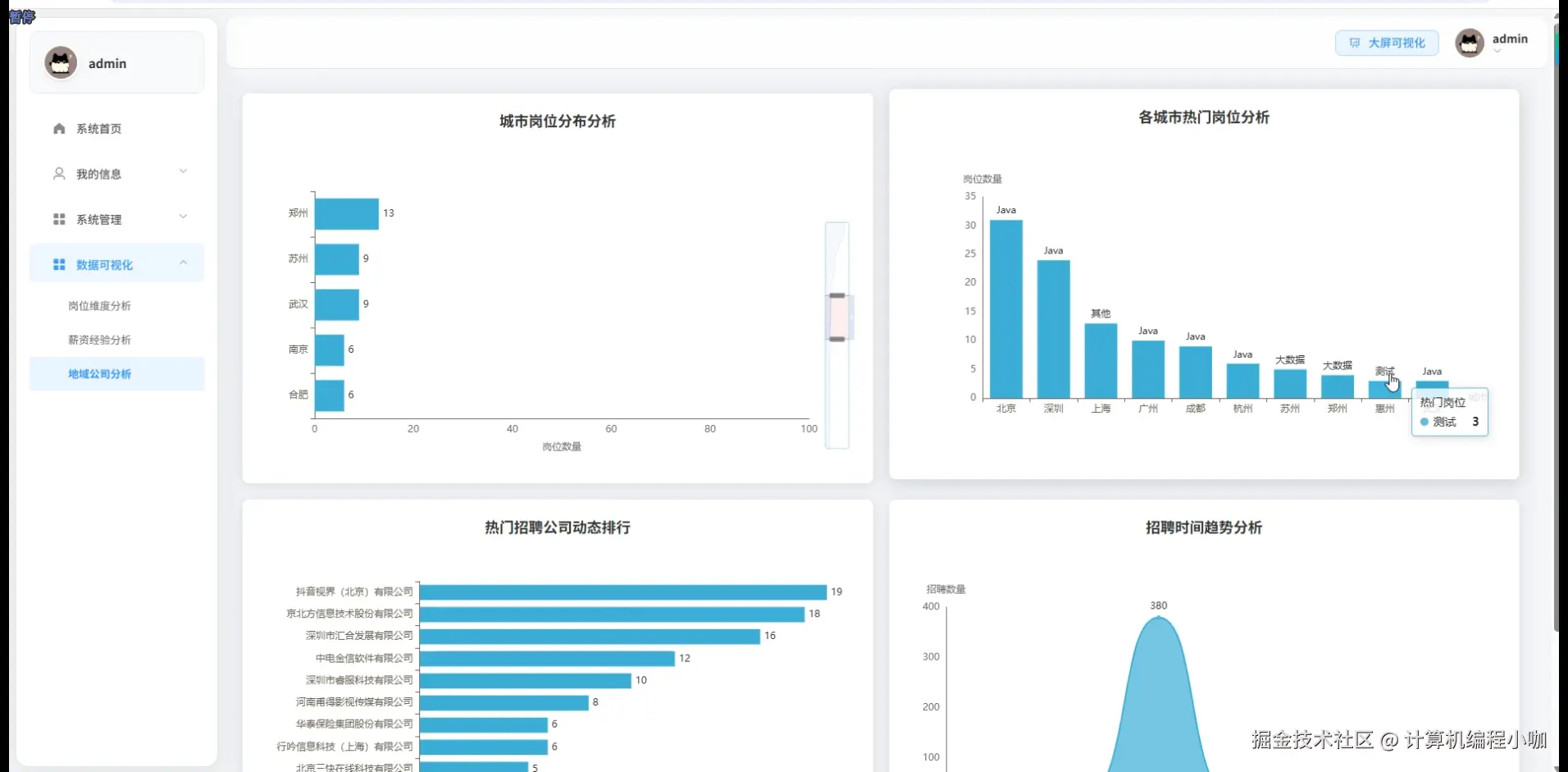The image size is (1568, 772).
Task: Click the sidebar admin username
Action: (x=107, y=63)
